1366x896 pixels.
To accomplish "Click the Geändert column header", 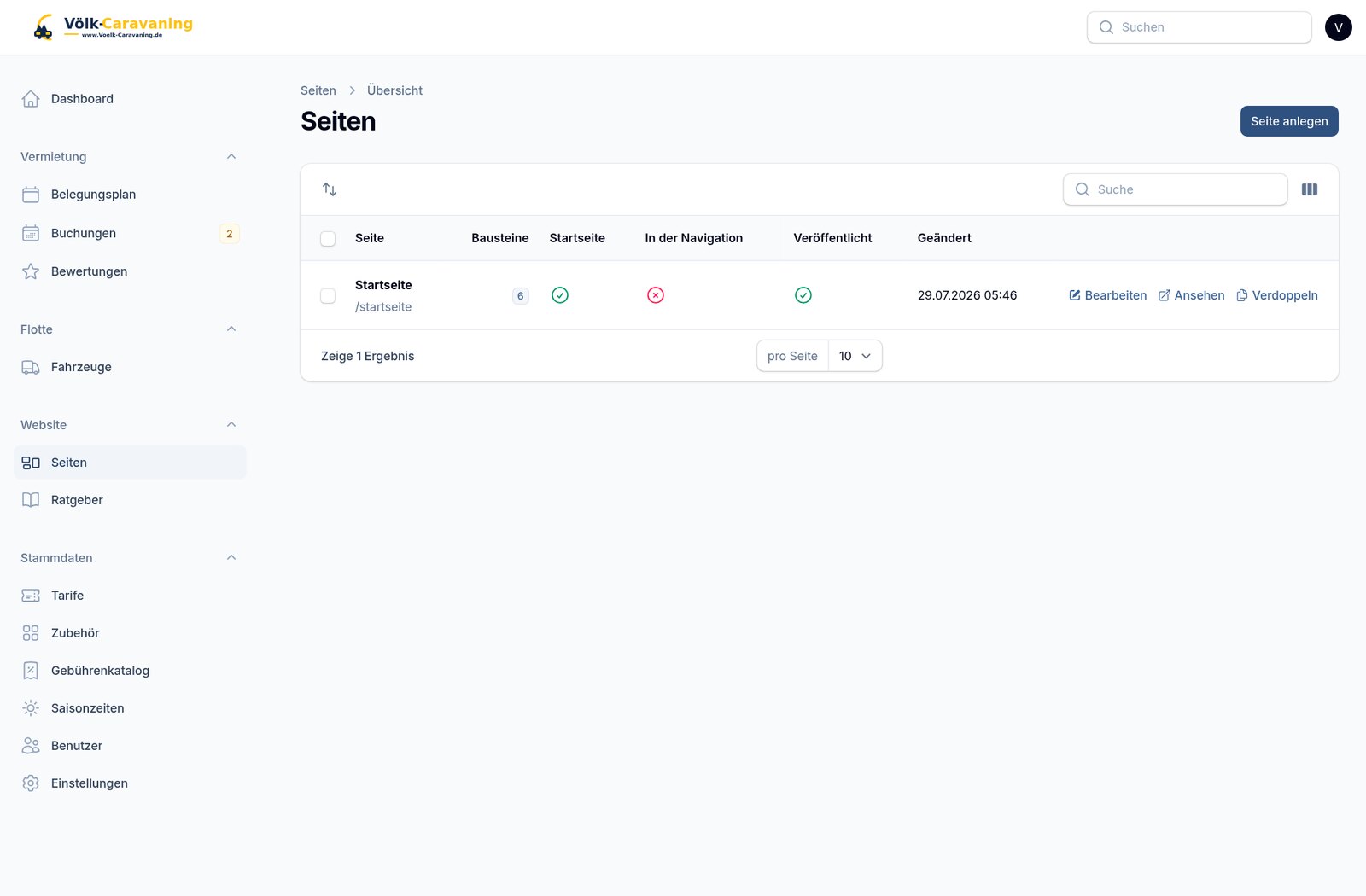I will 944,238.
